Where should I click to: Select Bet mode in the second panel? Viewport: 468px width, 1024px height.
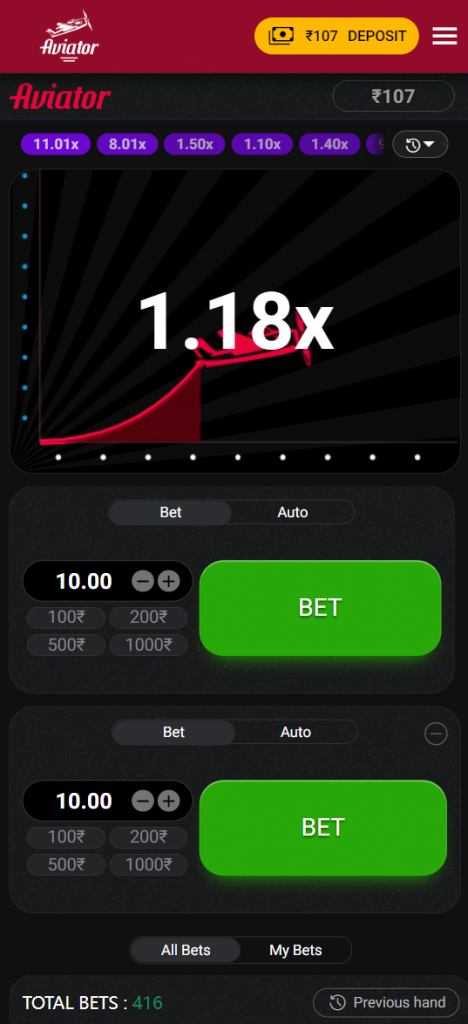click(x=174, y=732)
